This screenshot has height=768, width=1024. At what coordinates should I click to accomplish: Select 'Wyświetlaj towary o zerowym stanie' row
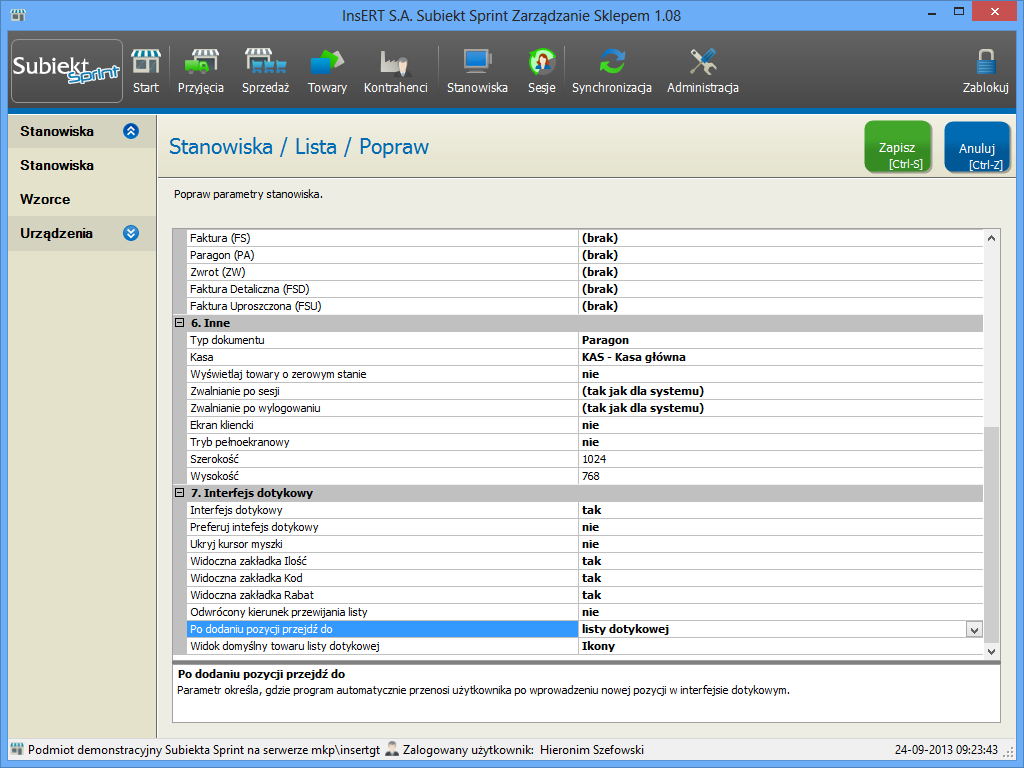click(584, 374)
